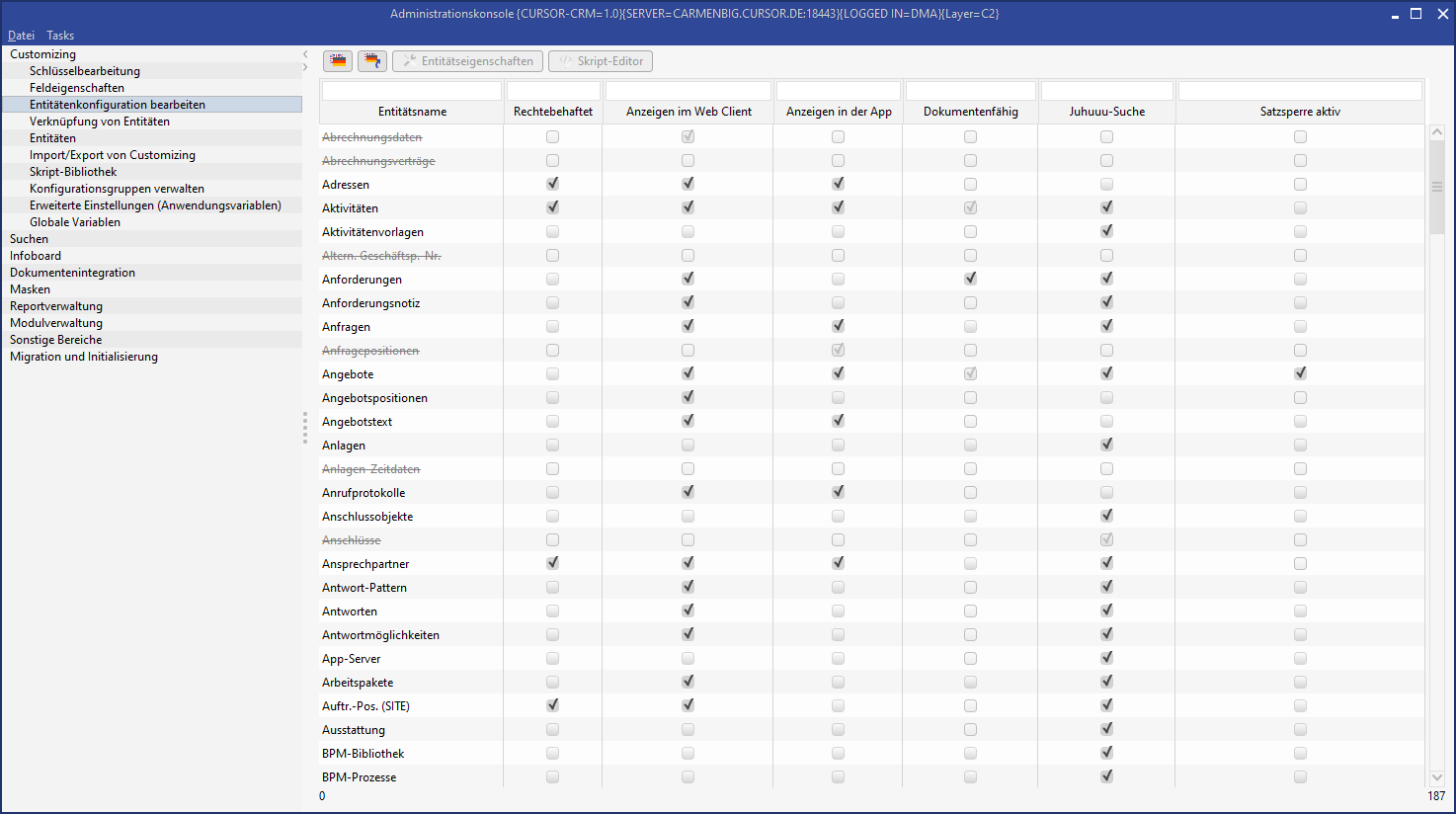This screenshot has height=814, width=1456.
Task: Uncheck Juhuuu-Suche for the Anlagen entity
Action: coord(1106,445)
